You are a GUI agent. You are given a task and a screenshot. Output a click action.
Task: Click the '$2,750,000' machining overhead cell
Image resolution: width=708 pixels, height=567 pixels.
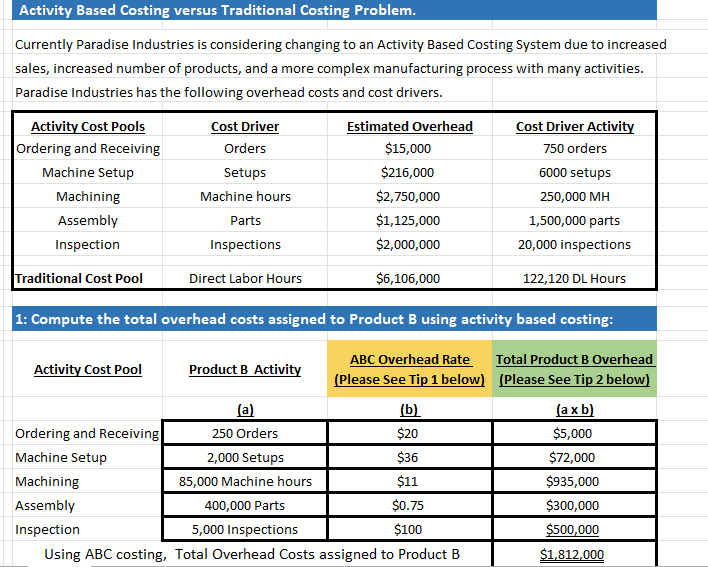(x=408, y=196)
